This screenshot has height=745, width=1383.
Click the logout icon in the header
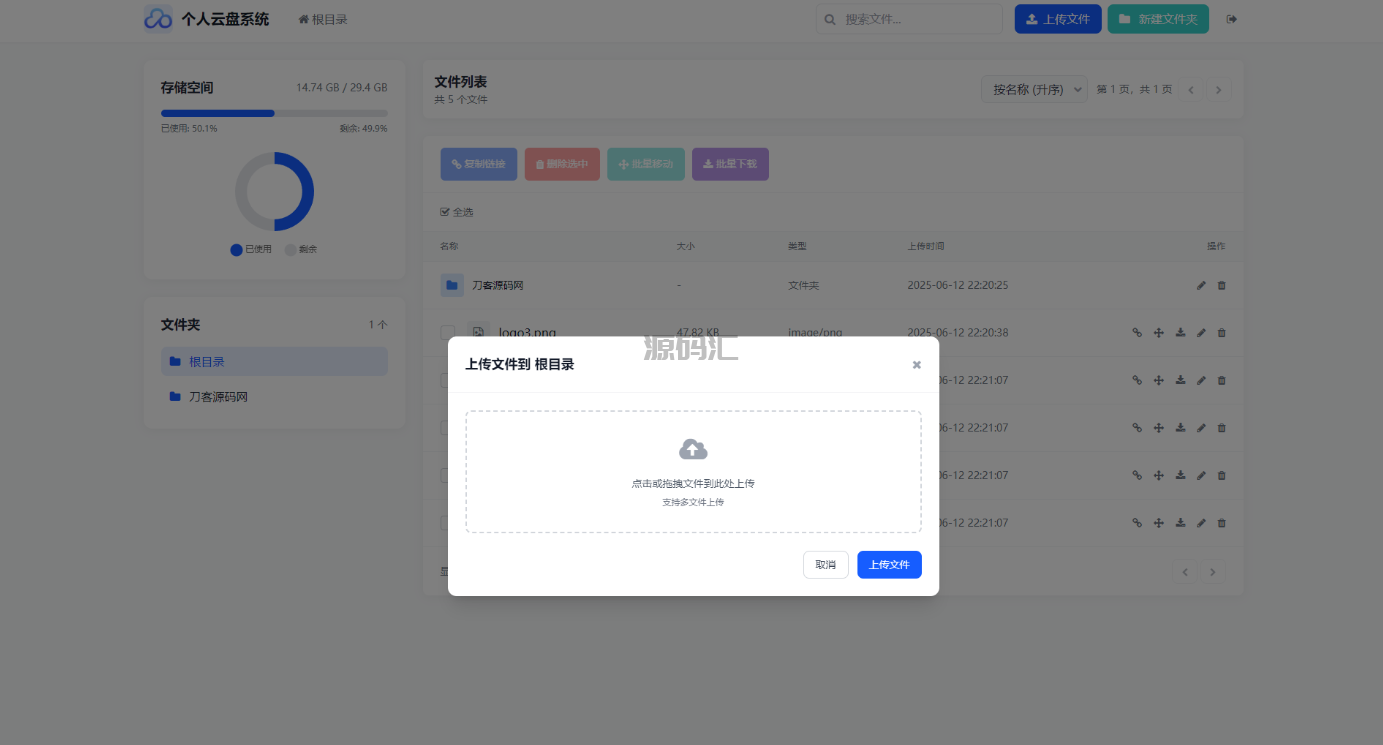[x=1232, y=19]
